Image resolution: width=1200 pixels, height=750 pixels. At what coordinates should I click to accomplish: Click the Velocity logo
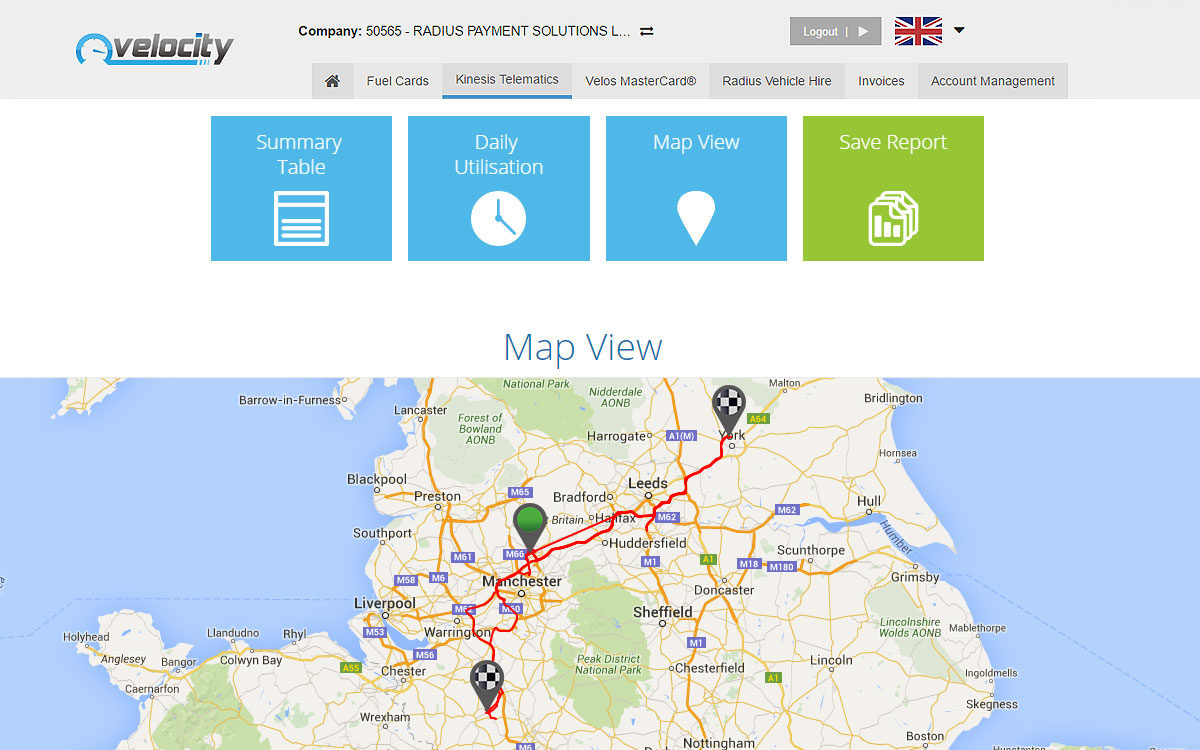(x=154, y=48)
